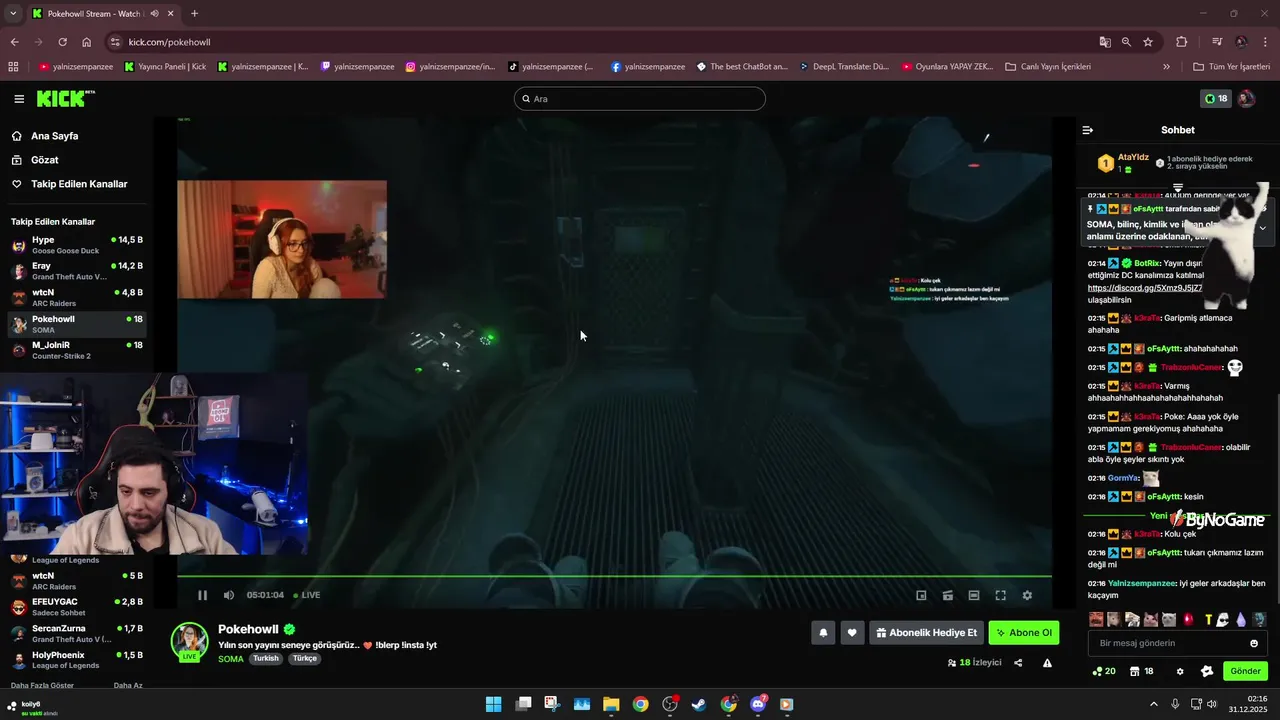This screenshot has width=1280, height=720.
Task: Report stream using warning triangle icon
Action: pos(1047,662)
